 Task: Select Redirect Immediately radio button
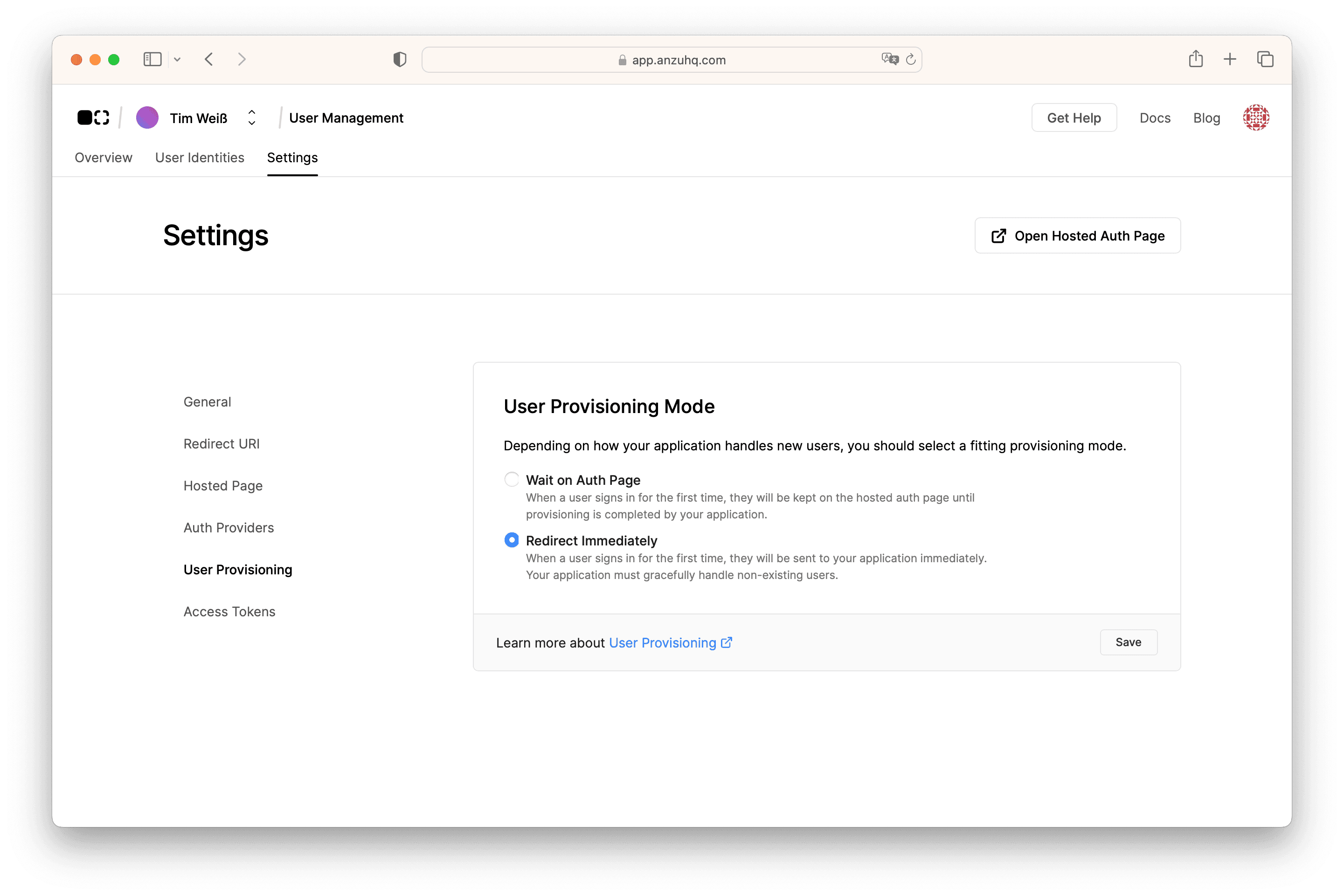pos(512,540)
